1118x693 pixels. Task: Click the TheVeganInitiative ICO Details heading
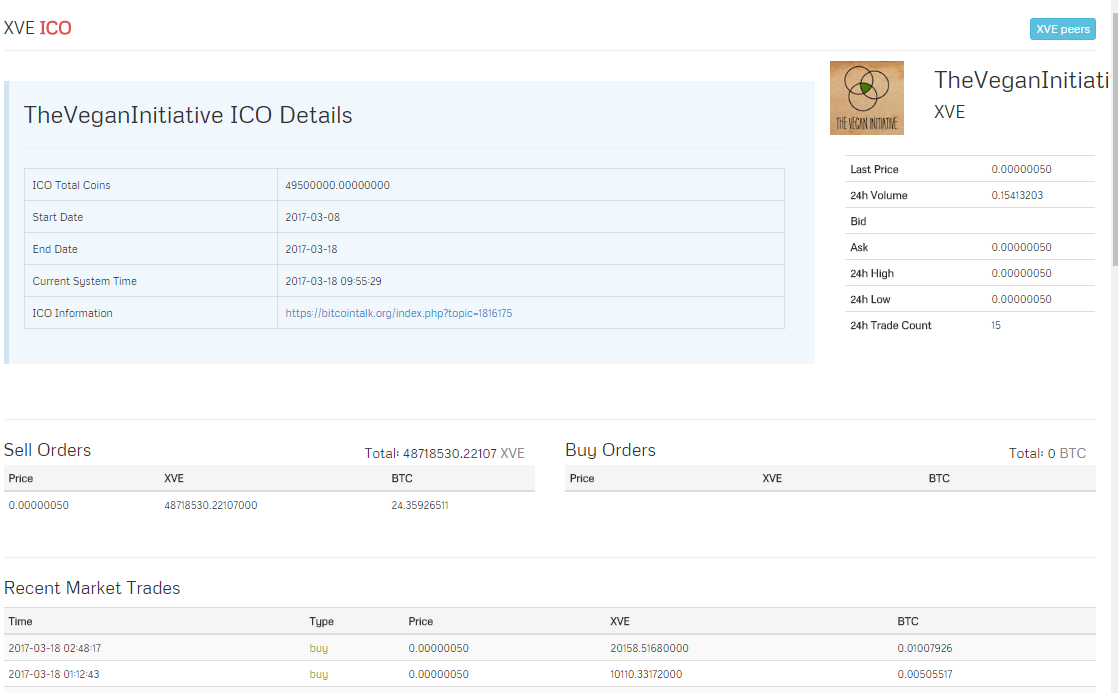click(188, 115)
